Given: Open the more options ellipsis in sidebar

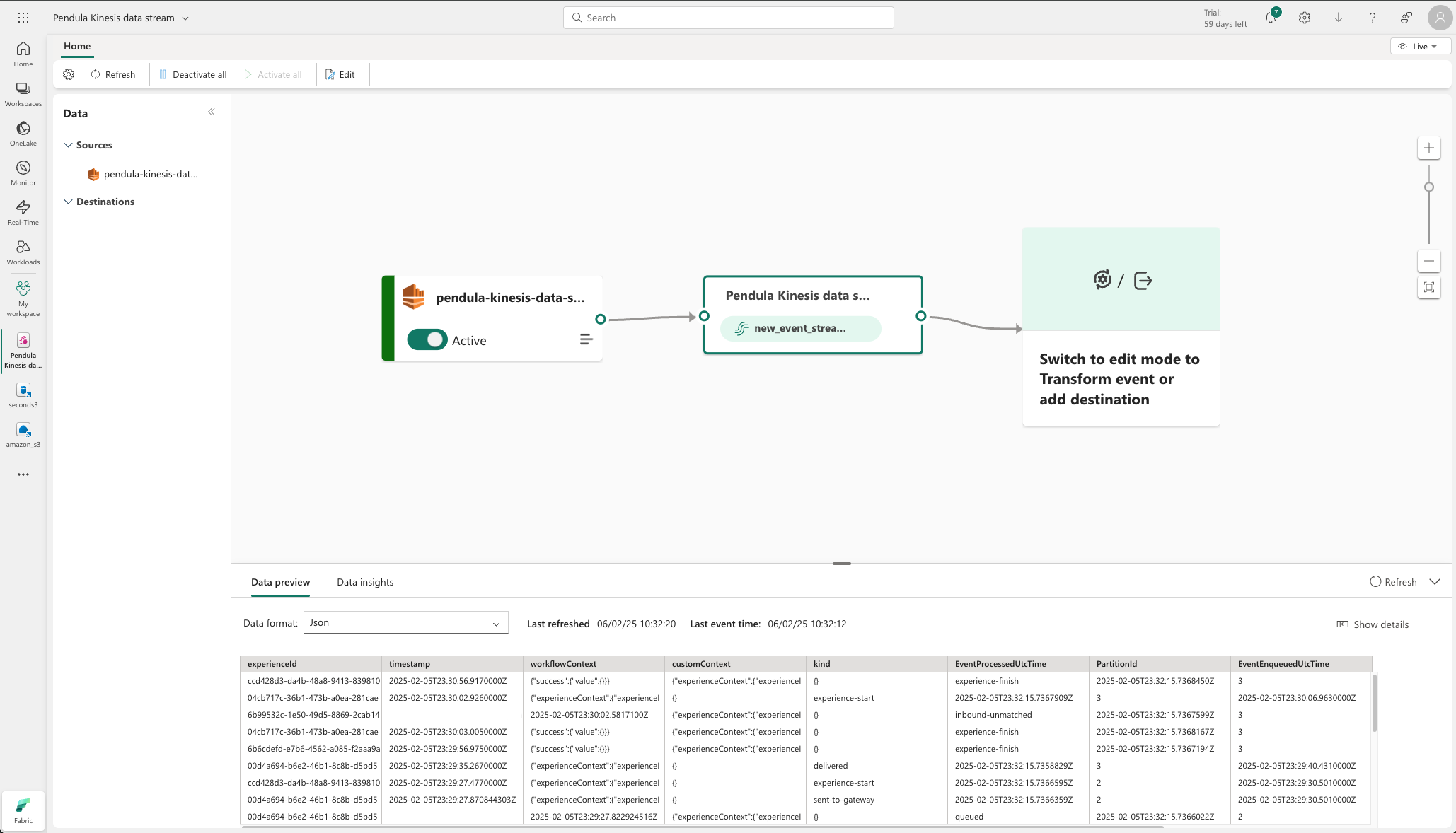Looking at the screenshot, I should tap(23, 474).
